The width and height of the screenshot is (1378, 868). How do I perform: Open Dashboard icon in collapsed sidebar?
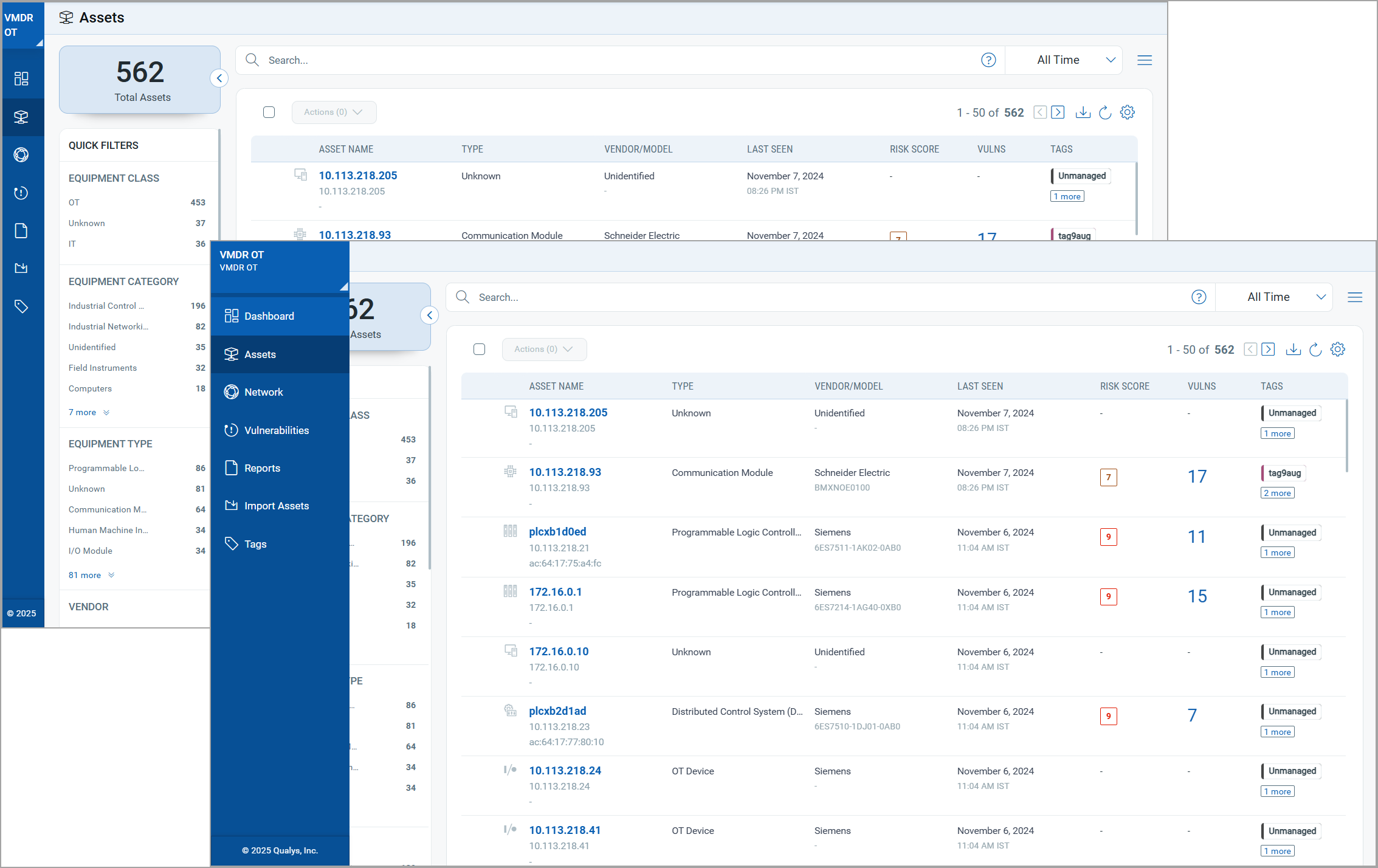point(21,78)
